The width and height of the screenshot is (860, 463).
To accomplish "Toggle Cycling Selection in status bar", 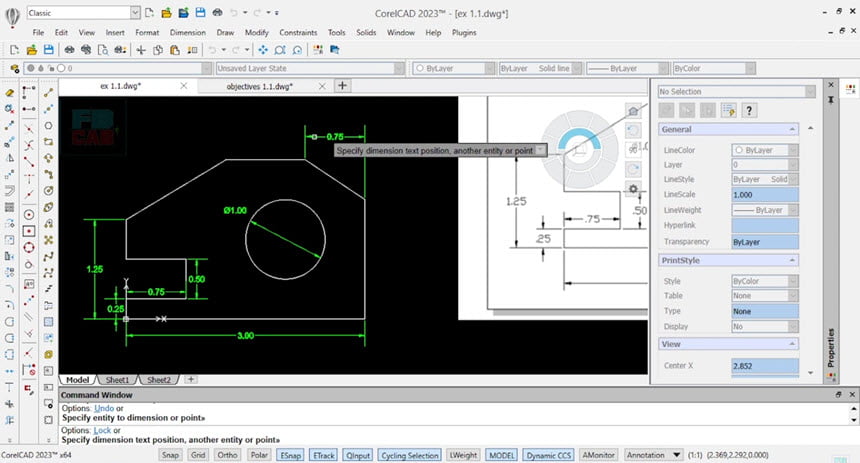I will pyautogui.click(x=410, y=455).
